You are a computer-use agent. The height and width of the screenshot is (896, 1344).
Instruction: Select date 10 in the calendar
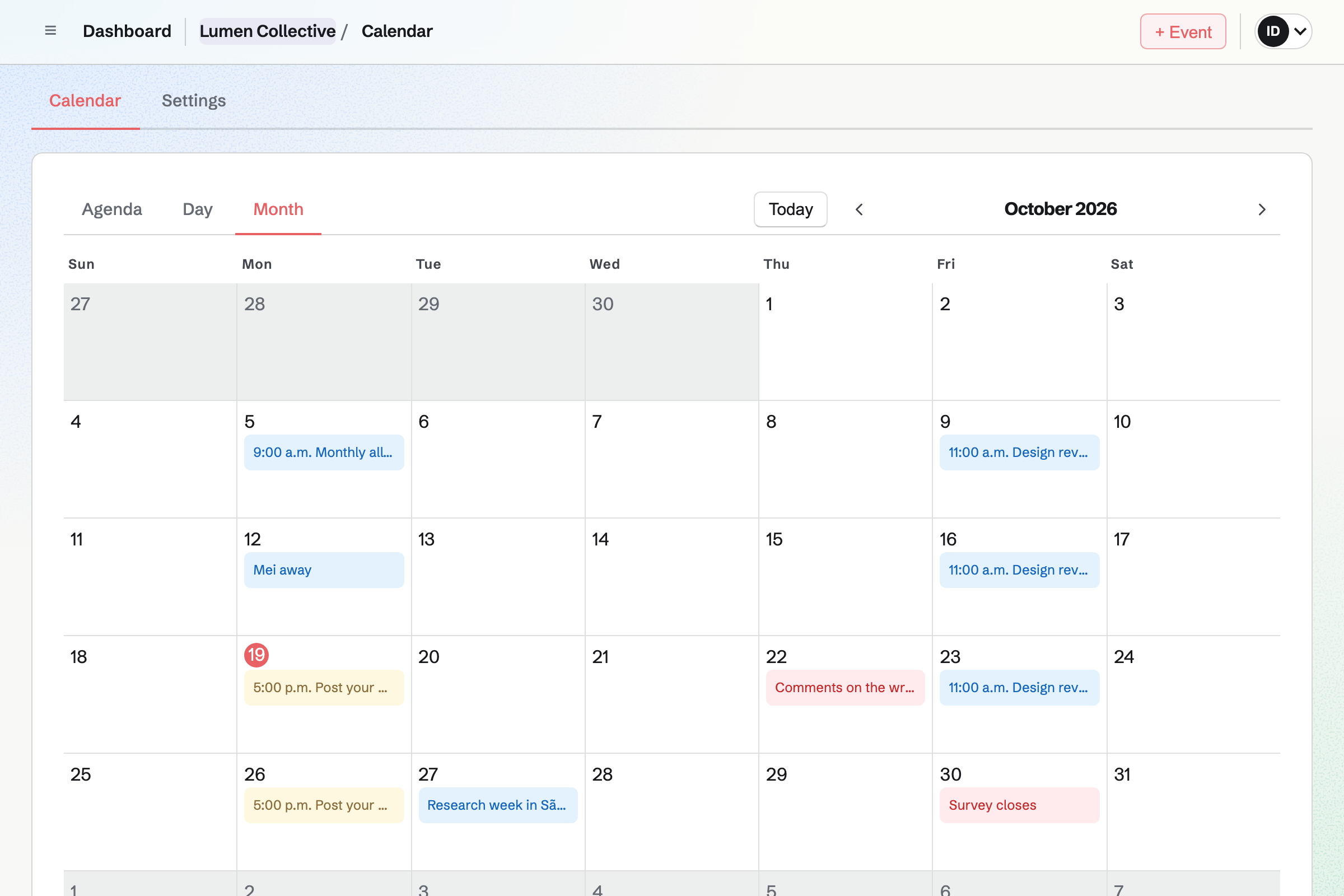pos(1122,422)
